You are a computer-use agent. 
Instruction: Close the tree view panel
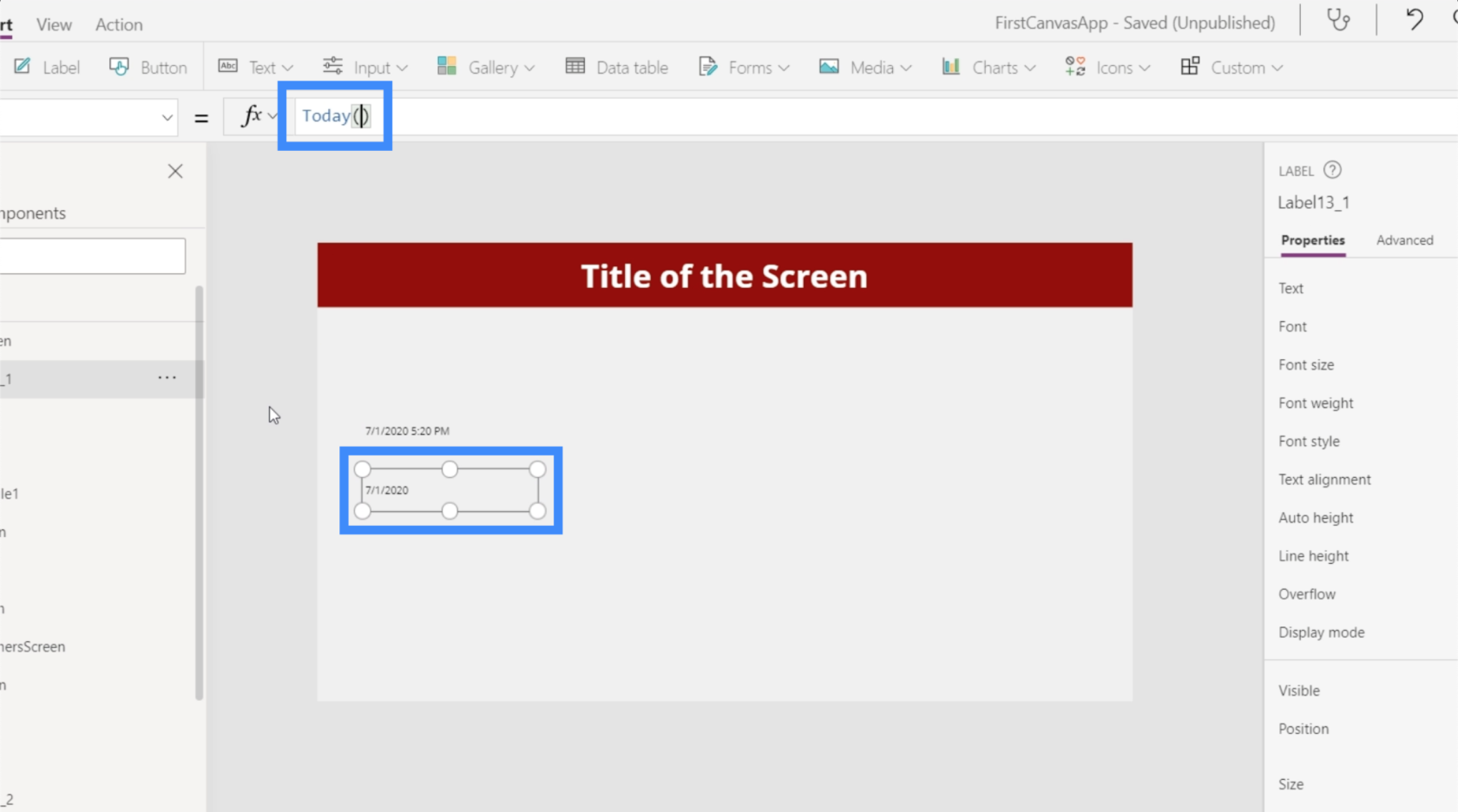[x=175, y=171]
